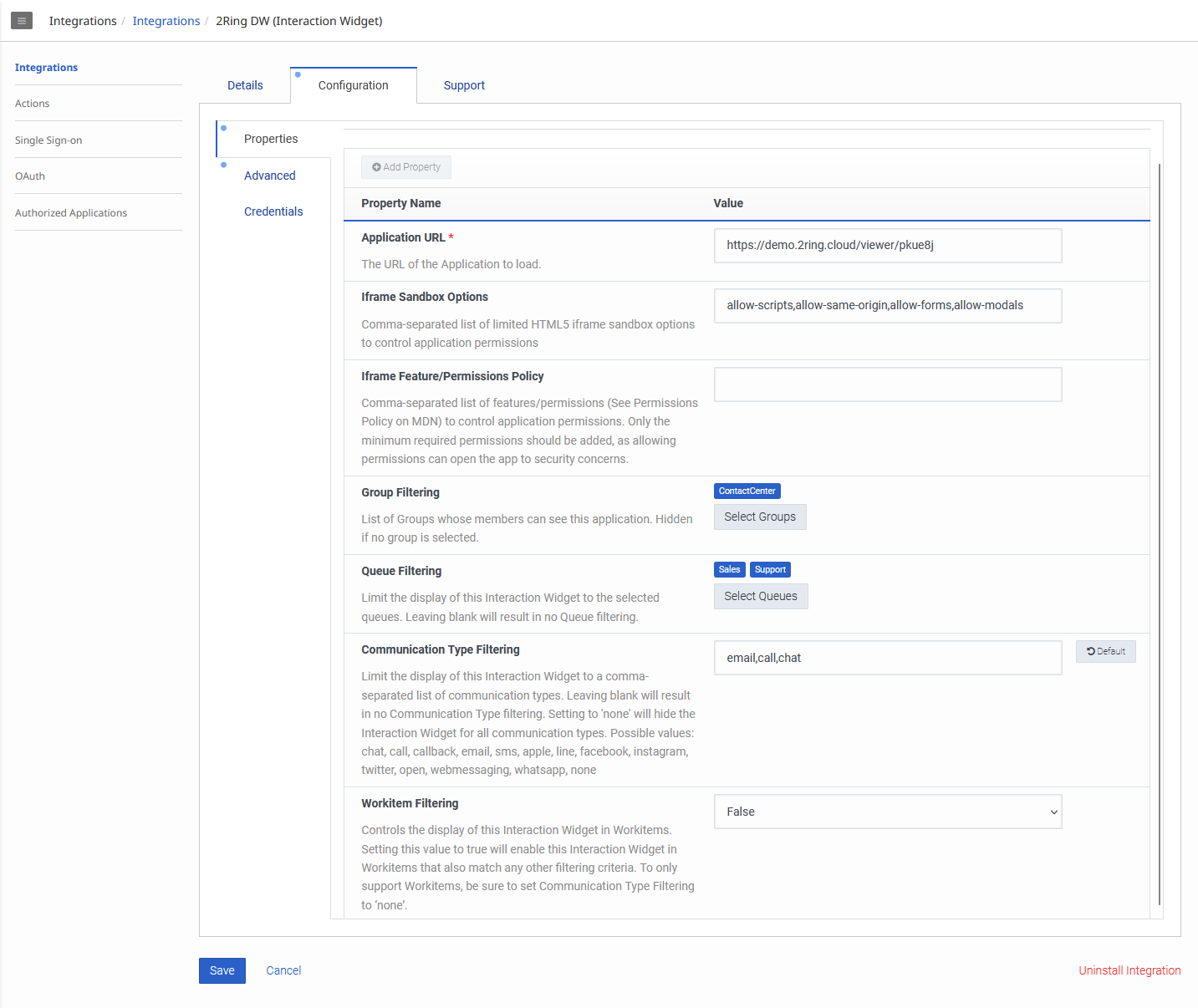Viewport: 1198px width, 1008px height.
Task: Click the Select Queues button
Action: click(x=760, y=596)
